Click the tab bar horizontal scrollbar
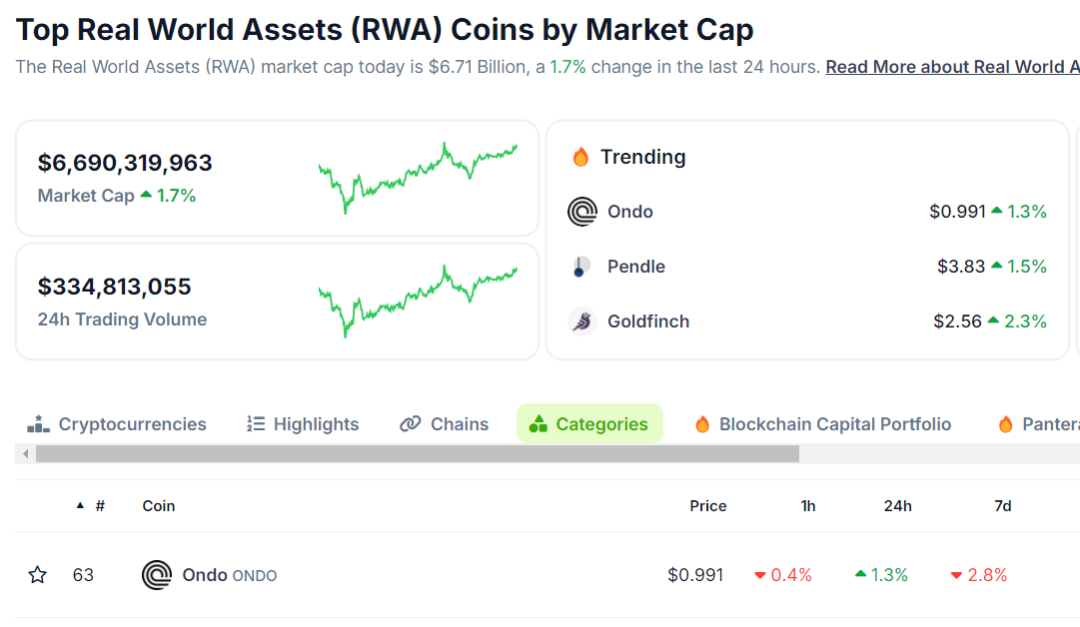1080x627 pixels. click(417, 454)
